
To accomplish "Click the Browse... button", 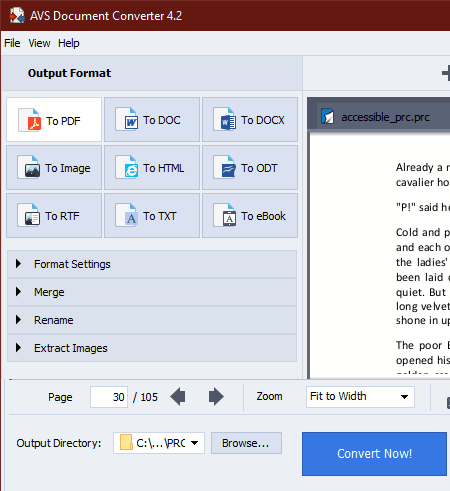I will pyautogui.click(x=246, y=443).
